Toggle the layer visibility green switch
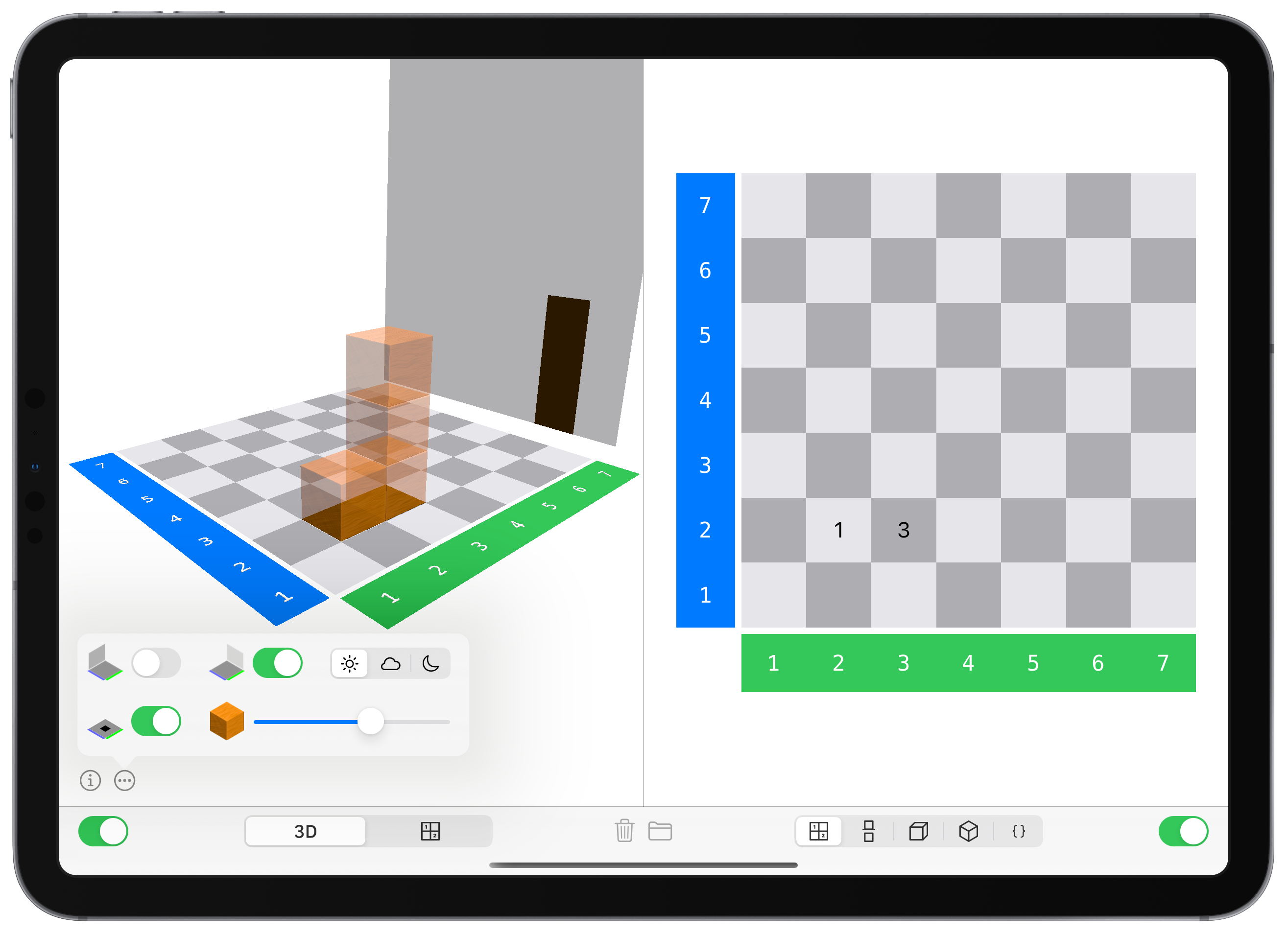1288x934 pixels. [x=156, y=720]
